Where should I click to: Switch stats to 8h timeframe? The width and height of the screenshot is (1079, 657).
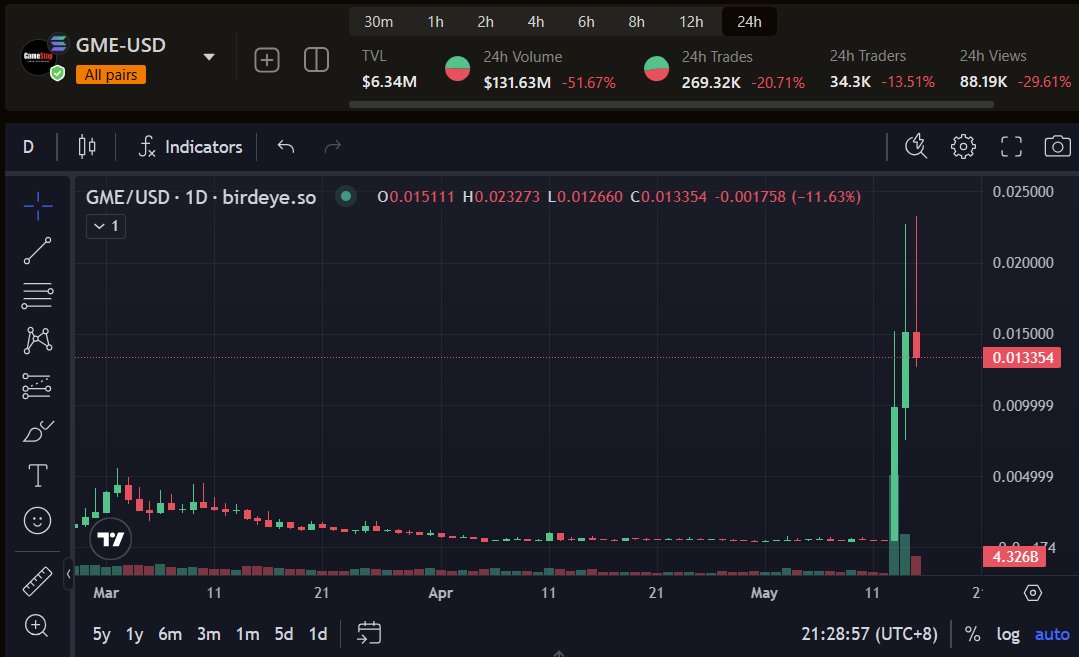[637, 22]
